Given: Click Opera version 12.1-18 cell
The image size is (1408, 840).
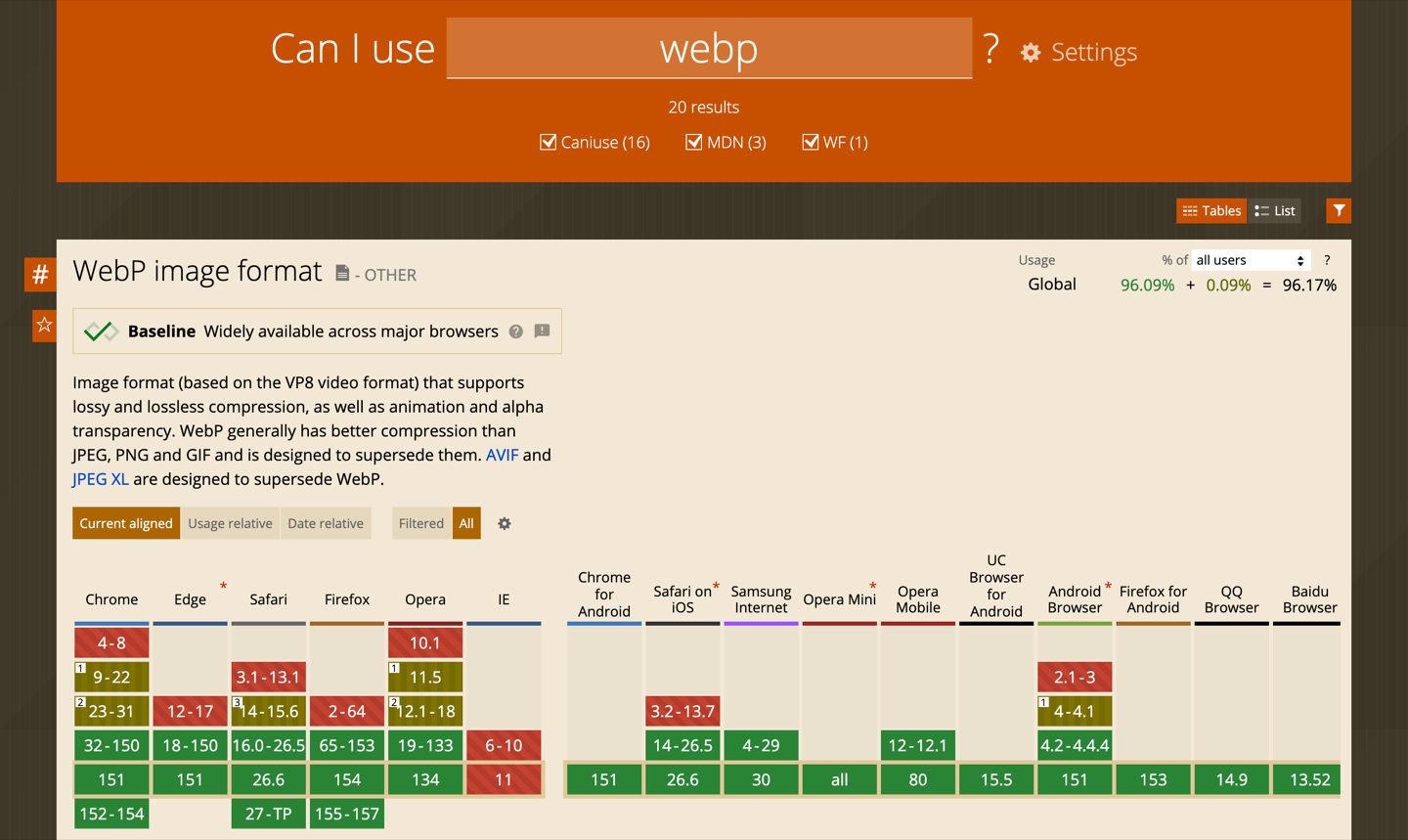Looking at the screenshot, I should click(x=425, y=711).
